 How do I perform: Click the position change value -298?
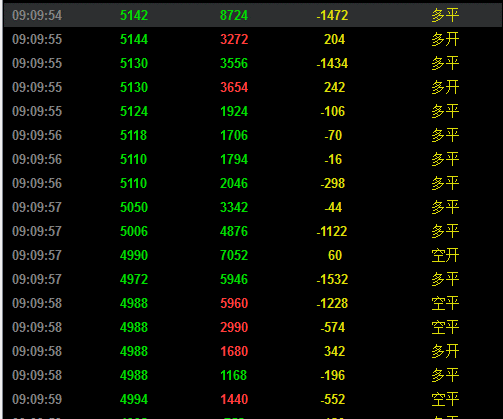click(x=333, y=183)
